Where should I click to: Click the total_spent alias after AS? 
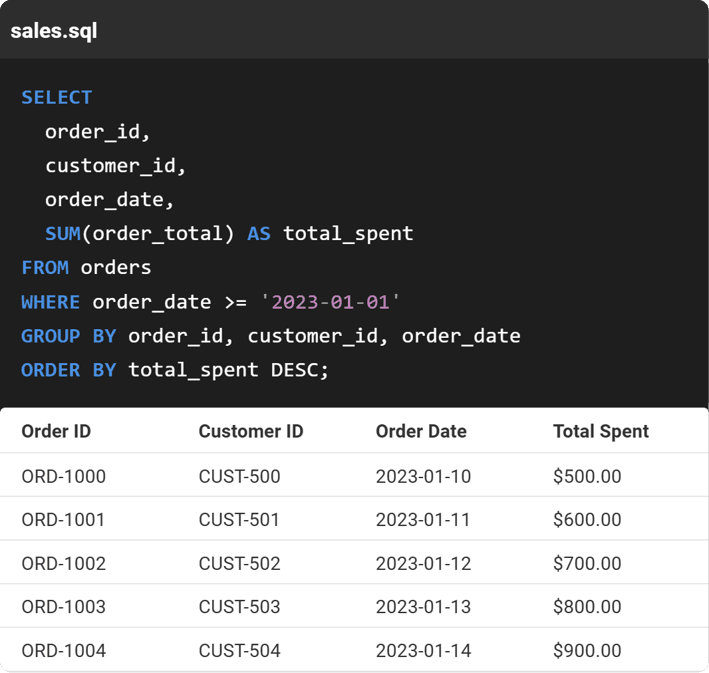348,233
